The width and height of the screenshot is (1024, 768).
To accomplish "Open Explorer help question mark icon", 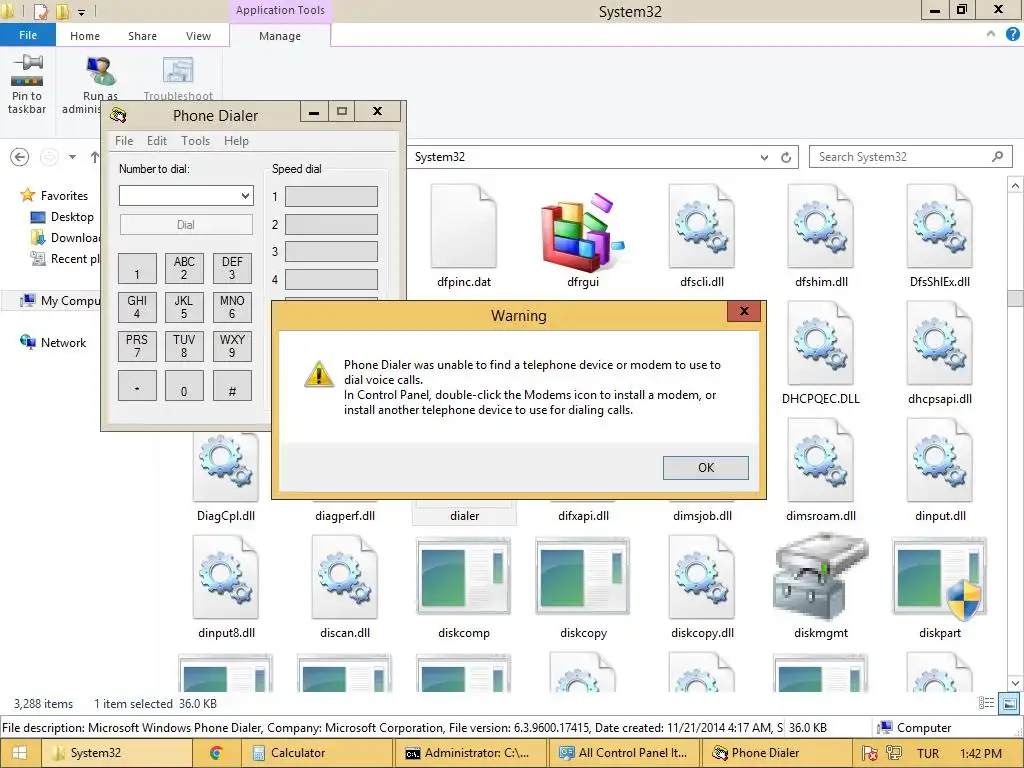I will click(1012, 34).
